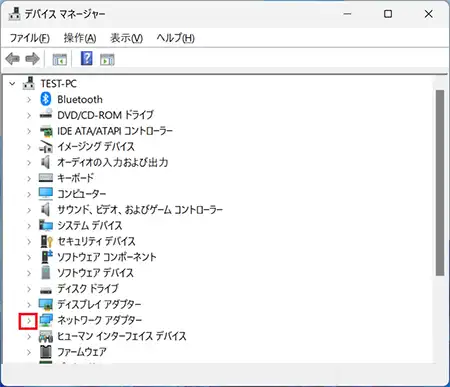Select the オーディオの入力および出力 label
This screenshot has height=387, width=450.
[113, 162]
